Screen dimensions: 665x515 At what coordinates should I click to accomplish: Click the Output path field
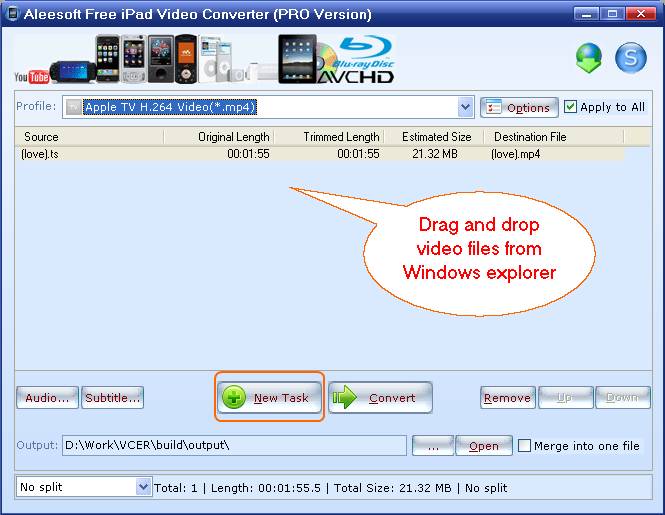[234, 445]
